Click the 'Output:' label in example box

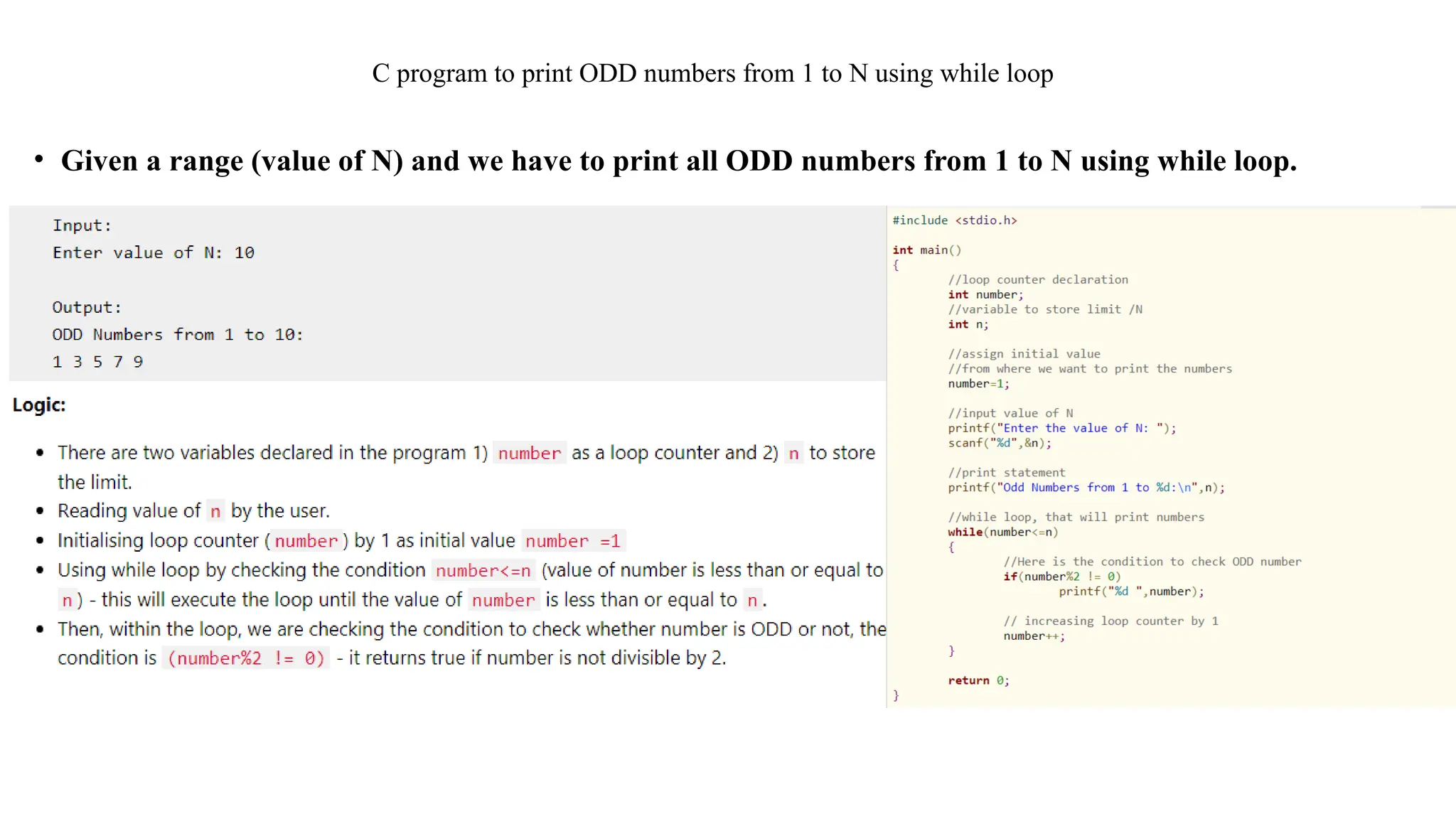point(87,308)
